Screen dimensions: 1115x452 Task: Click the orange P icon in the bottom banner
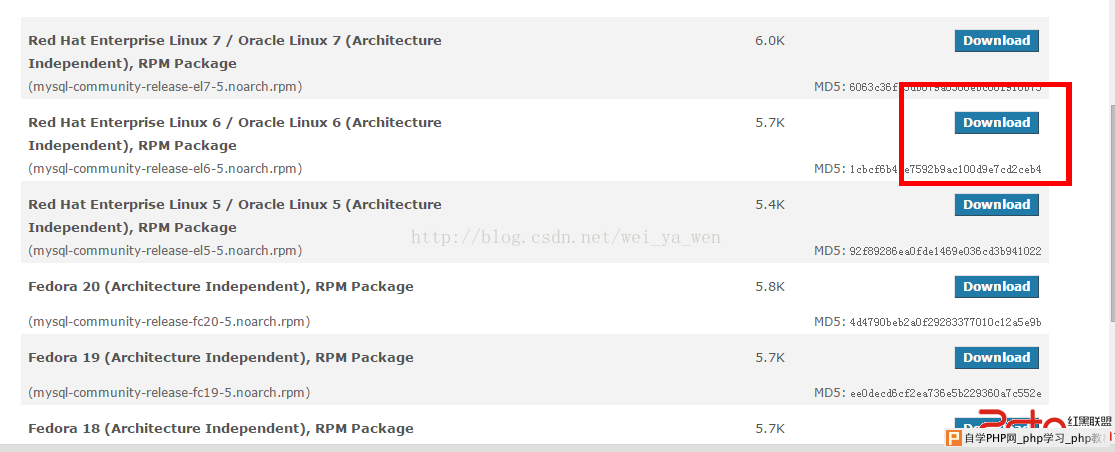952,437
